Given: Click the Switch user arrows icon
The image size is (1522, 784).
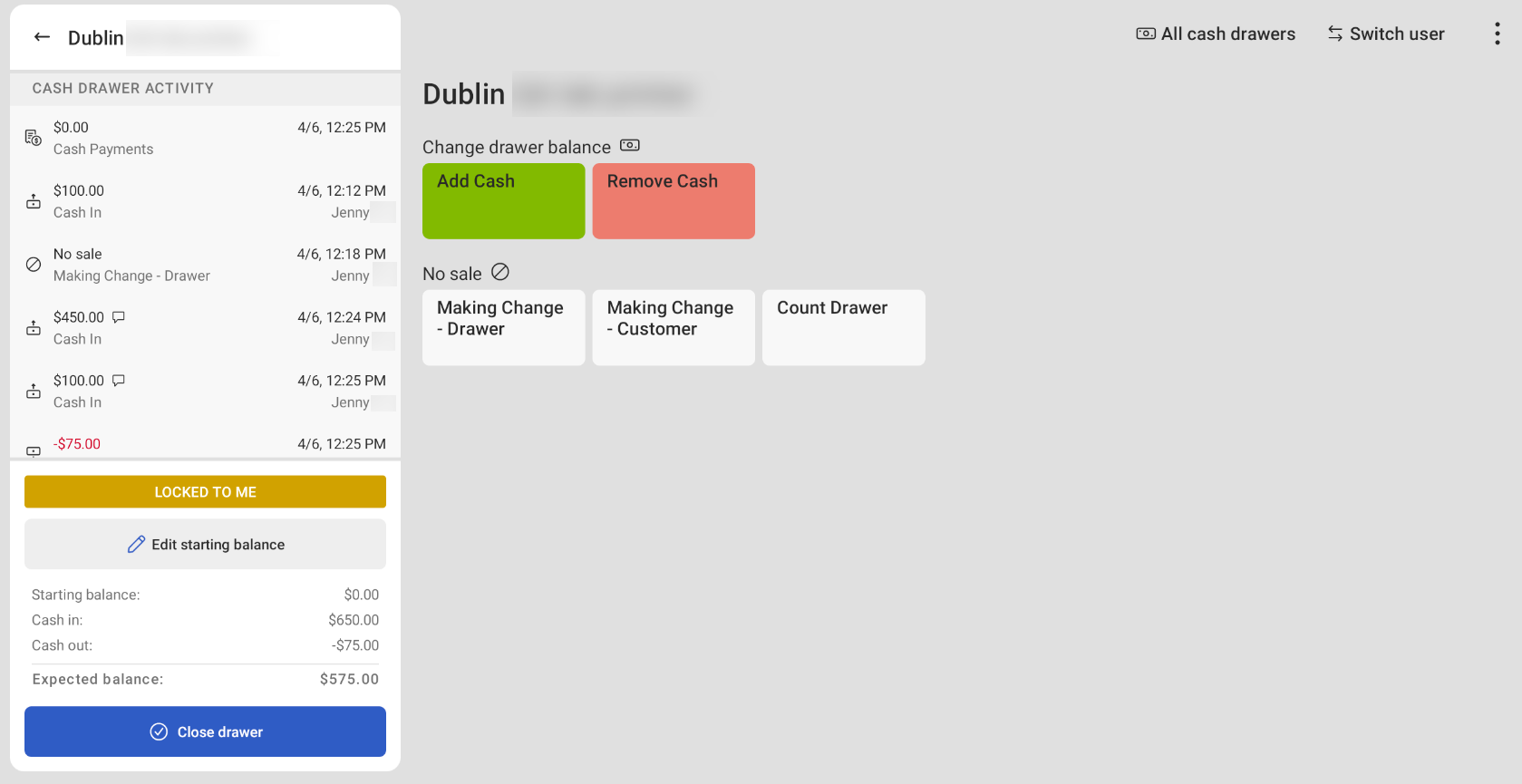Looking at the screenshot, I should (x=1335, y=34).
